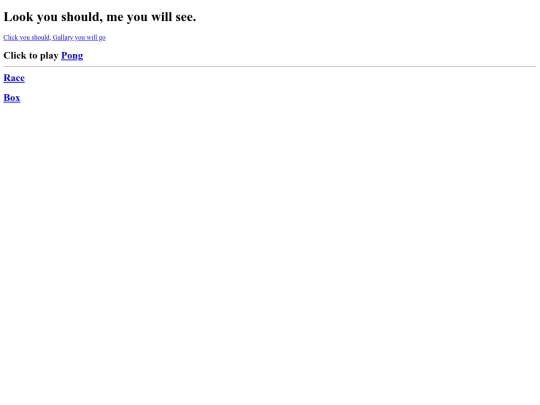The height and width of the screenshot is (405, 540).
Task: Follow the 'Click you should, Gallary you will go' link
Action: point(54,38)
